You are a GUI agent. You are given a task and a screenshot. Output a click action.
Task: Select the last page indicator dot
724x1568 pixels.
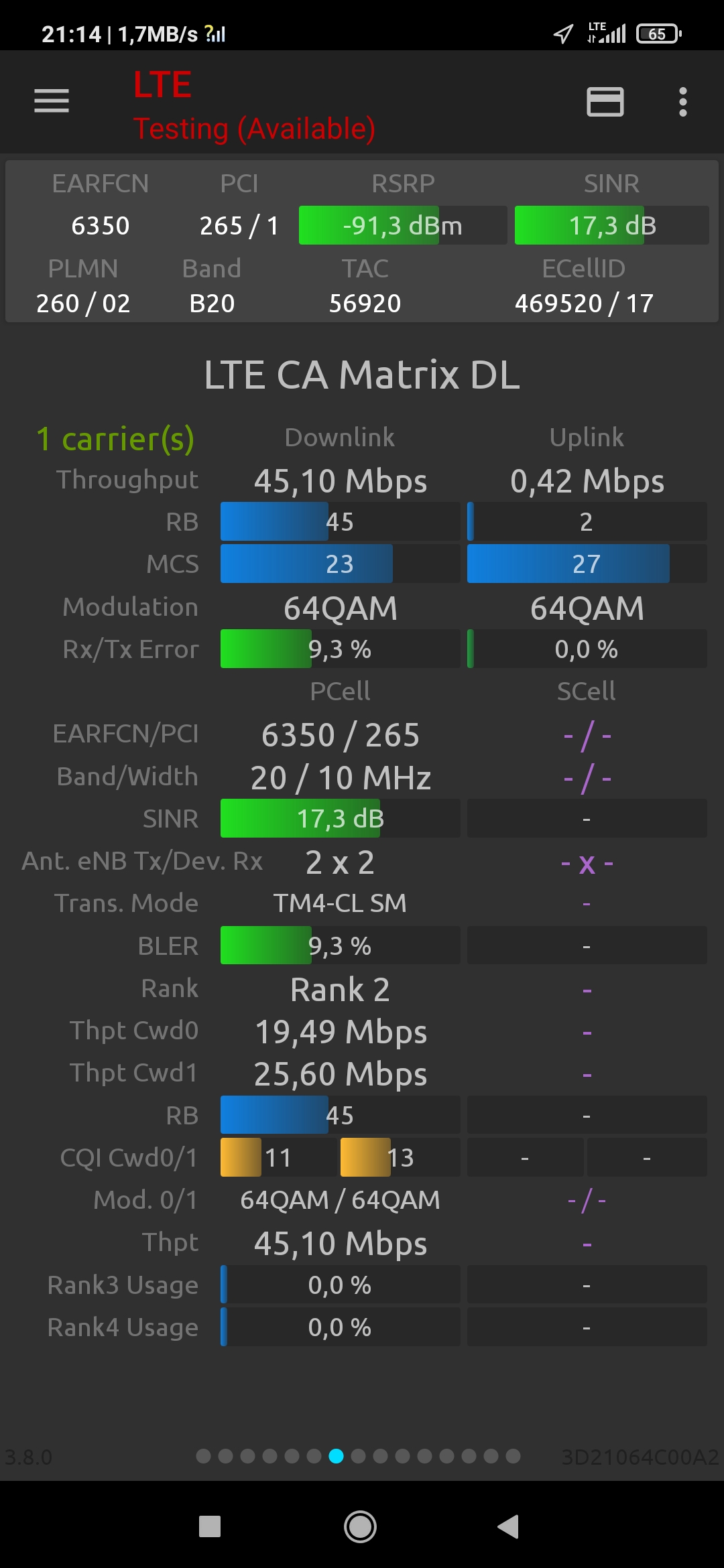coord(513,1456)
